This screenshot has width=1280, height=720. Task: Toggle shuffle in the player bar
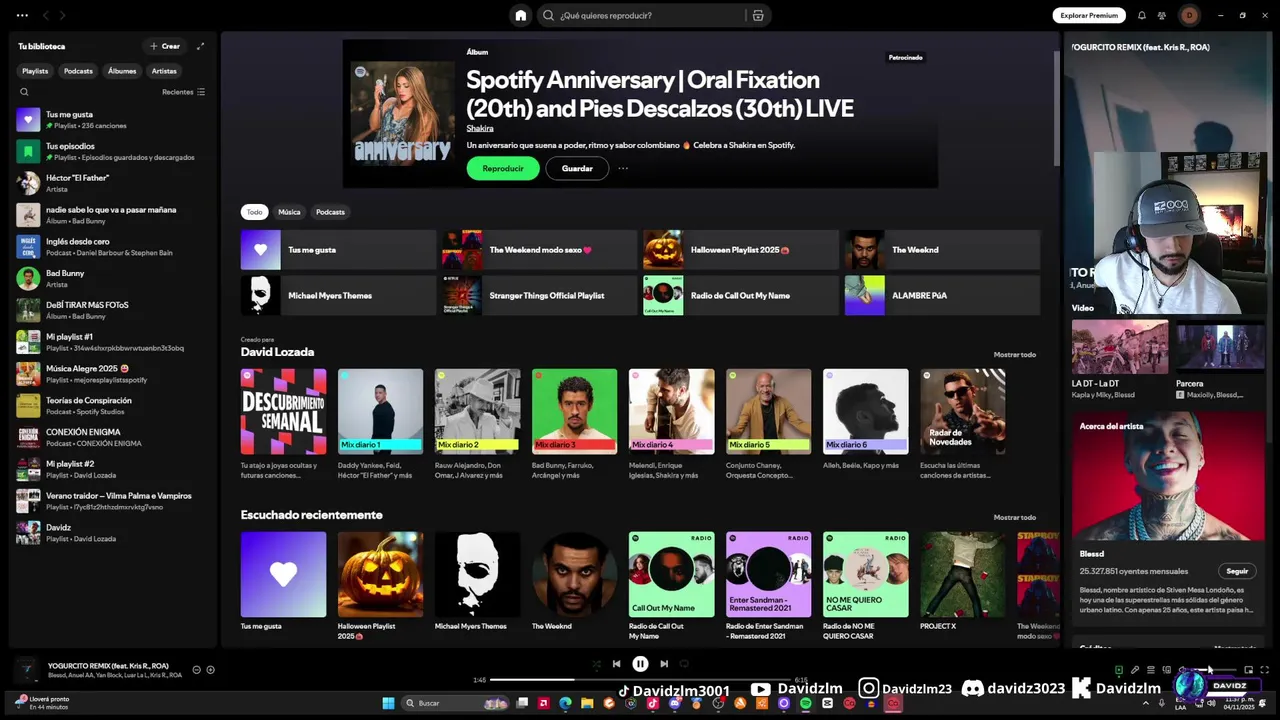click(x=597, y=664)
